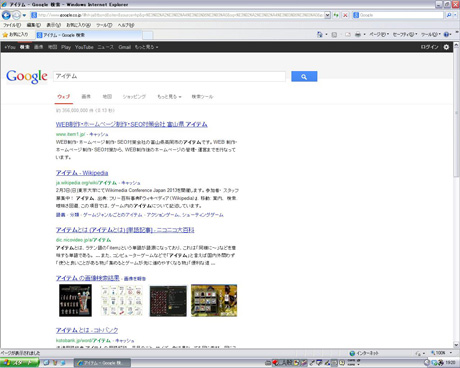Open the お気に入り menu in menu bar
This screenshot has width=460, height=368.
coord(78,25)
